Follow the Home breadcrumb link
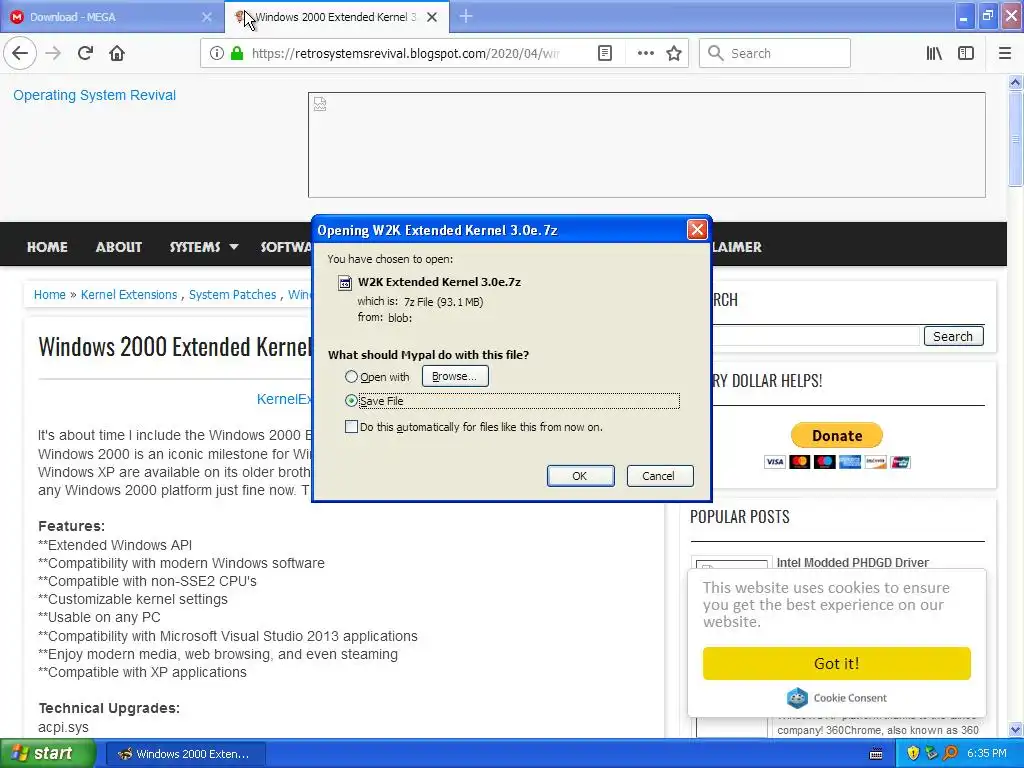Viewport: 1024px width, 768px height. [x=50, y=295]
